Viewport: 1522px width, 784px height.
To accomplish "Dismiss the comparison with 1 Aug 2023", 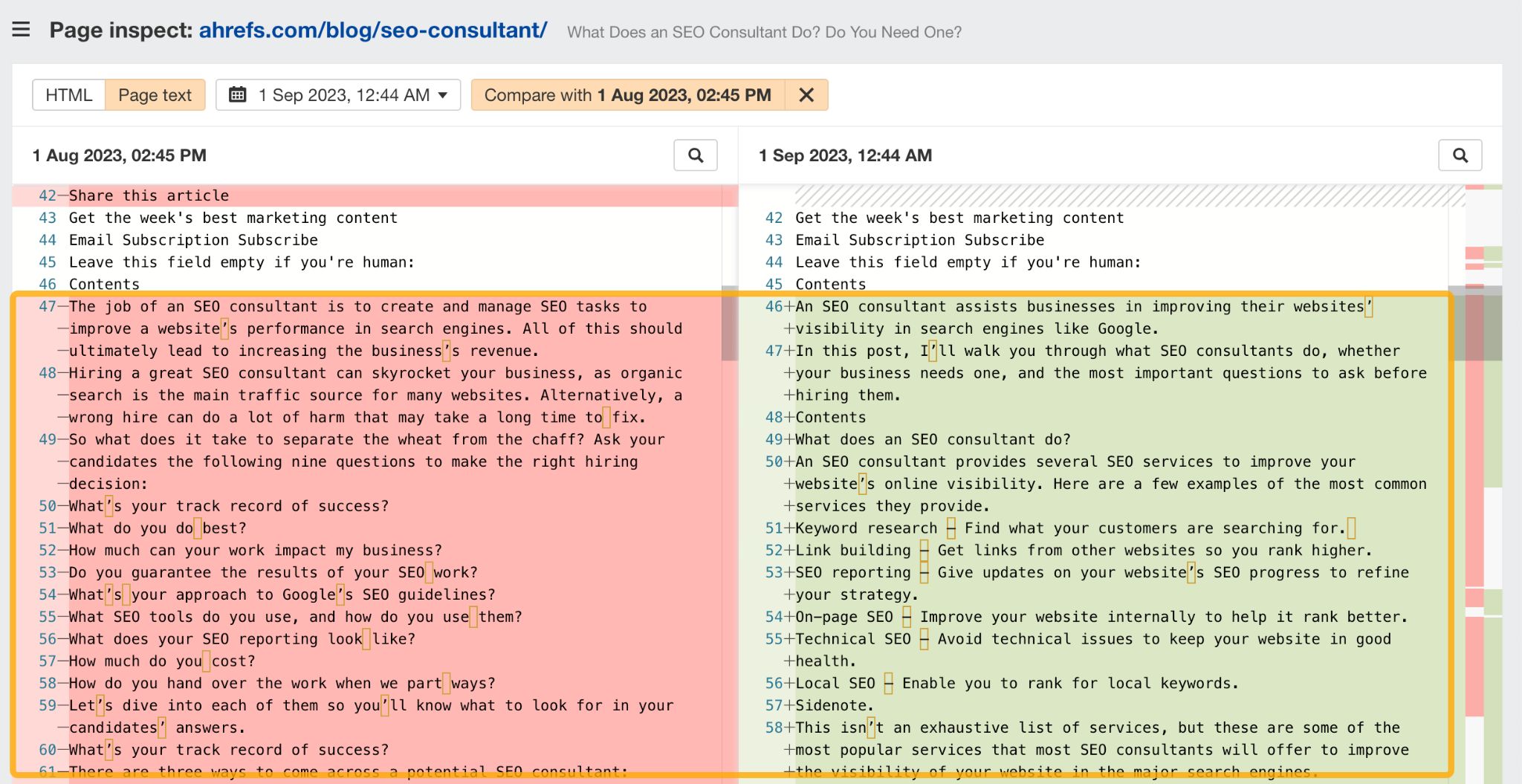I will 806,95.
